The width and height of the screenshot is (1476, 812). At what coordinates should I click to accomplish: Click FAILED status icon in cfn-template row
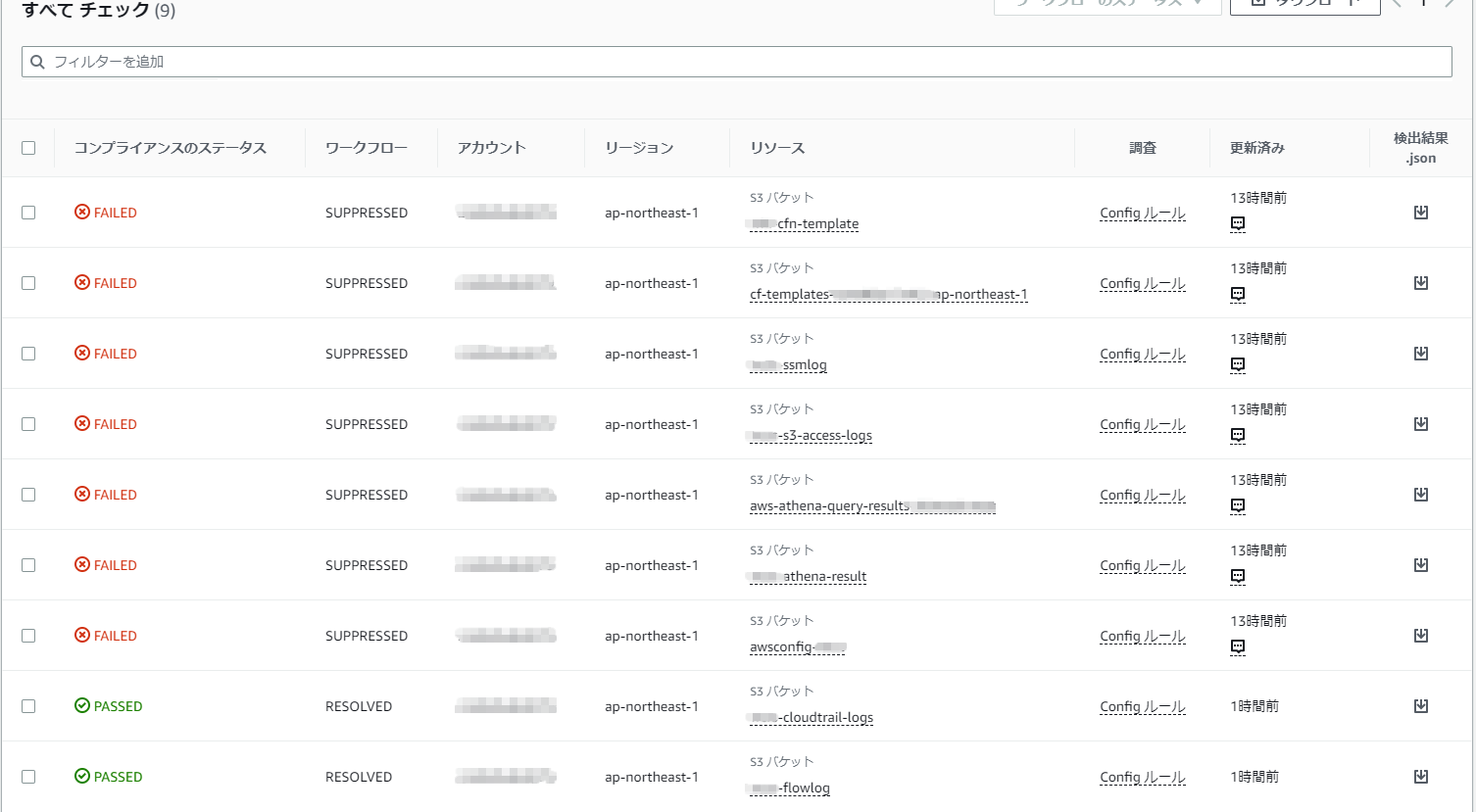pyautogui.click(x=82, y=213)
